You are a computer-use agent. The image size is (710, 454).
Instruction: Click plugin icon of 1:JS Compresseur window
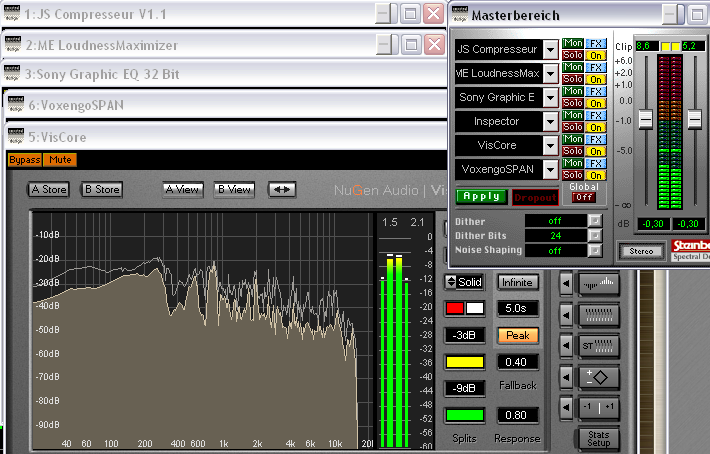coord(12,14)
